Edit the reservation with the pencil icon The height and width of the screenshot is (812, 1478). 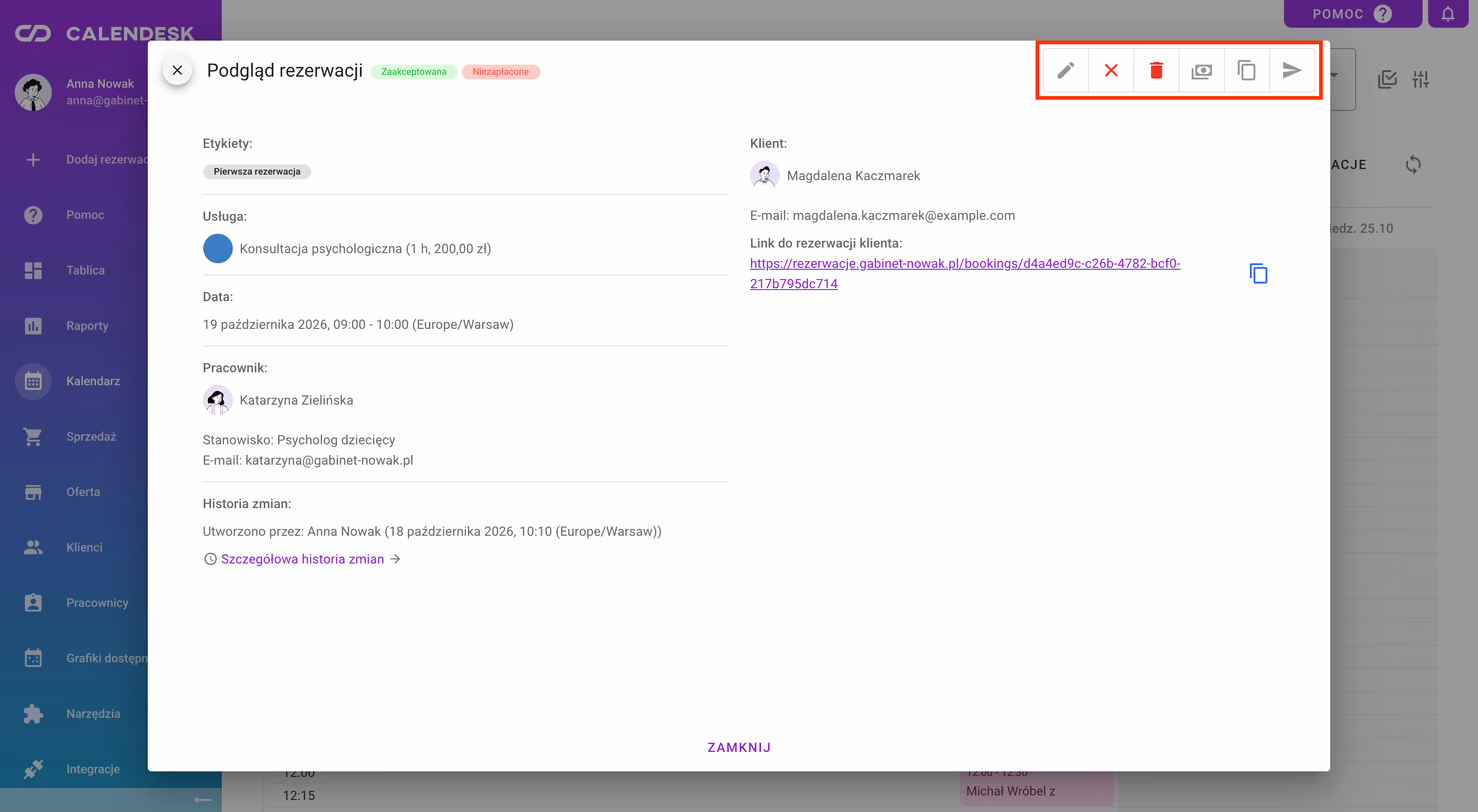(1066, 71)
